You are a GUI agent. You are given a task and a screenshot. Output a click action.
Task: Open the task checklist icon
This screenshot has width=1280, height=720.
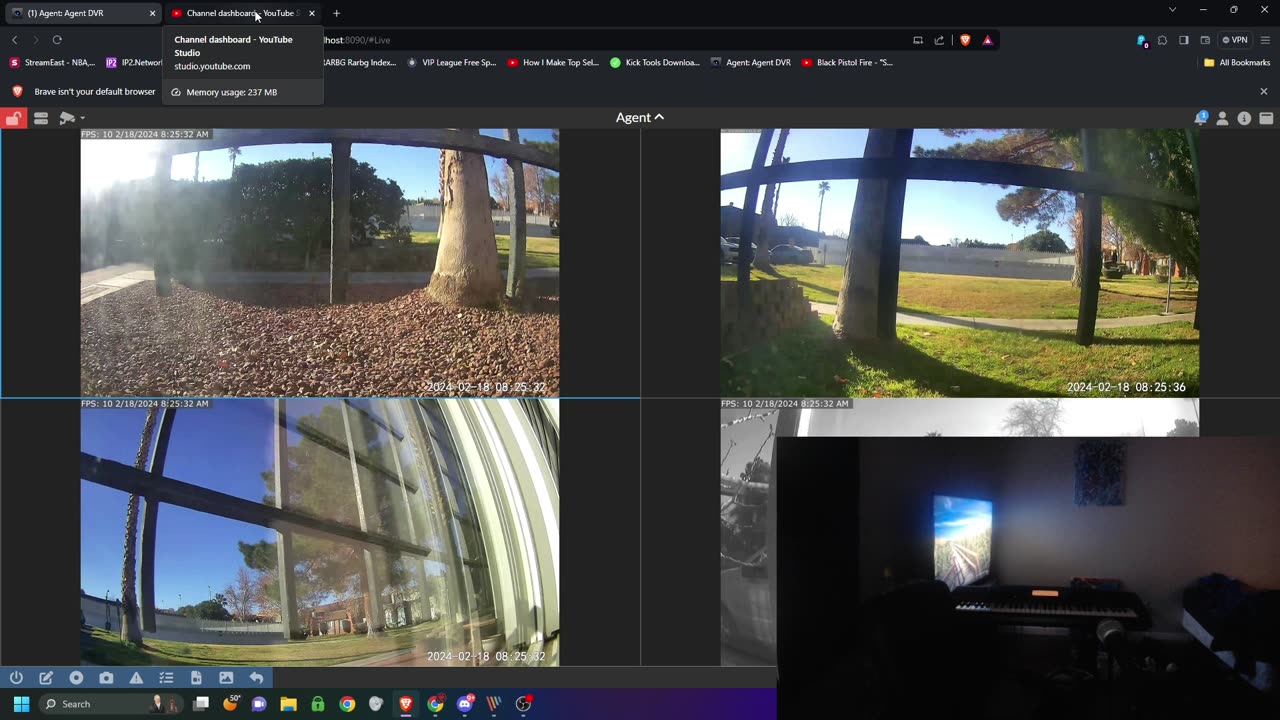166,678
